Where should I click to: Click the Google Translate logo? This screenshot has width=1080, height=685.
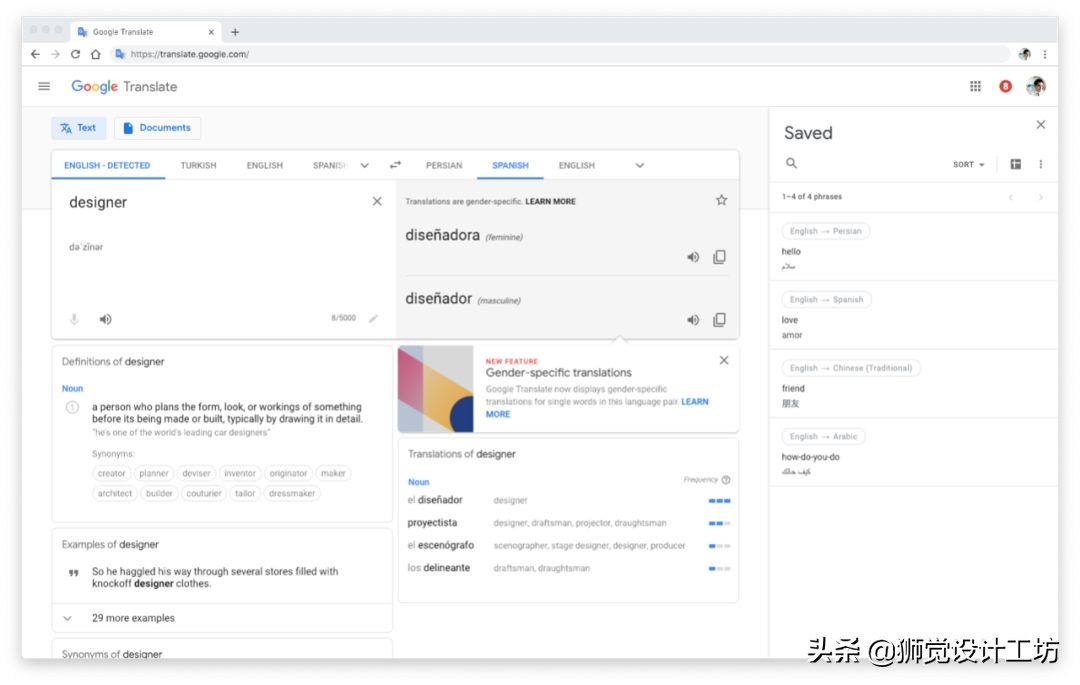[124, 86]
